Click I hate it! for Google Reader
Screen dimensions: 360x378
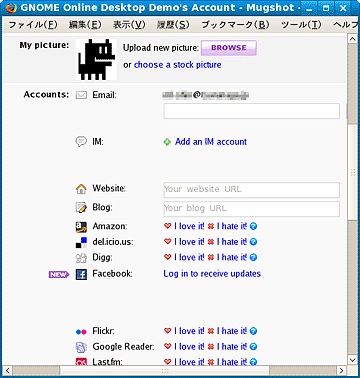coord(232,347)
